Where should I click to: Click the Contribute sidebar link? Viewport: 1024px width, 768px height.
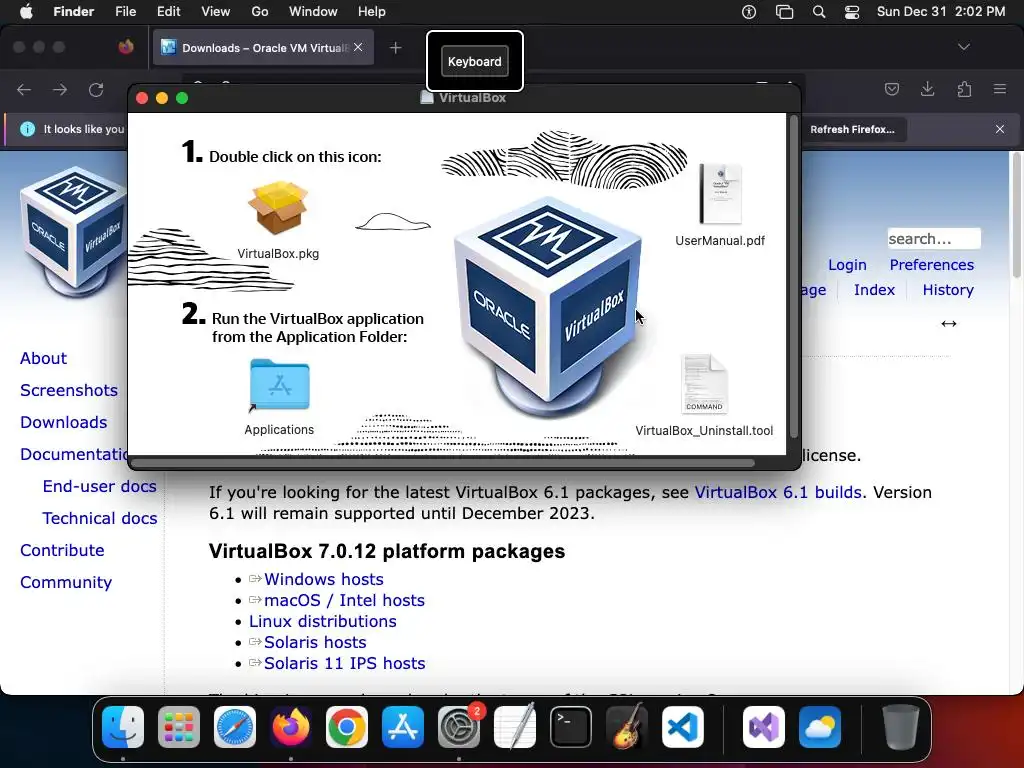(x=62, y=550)
